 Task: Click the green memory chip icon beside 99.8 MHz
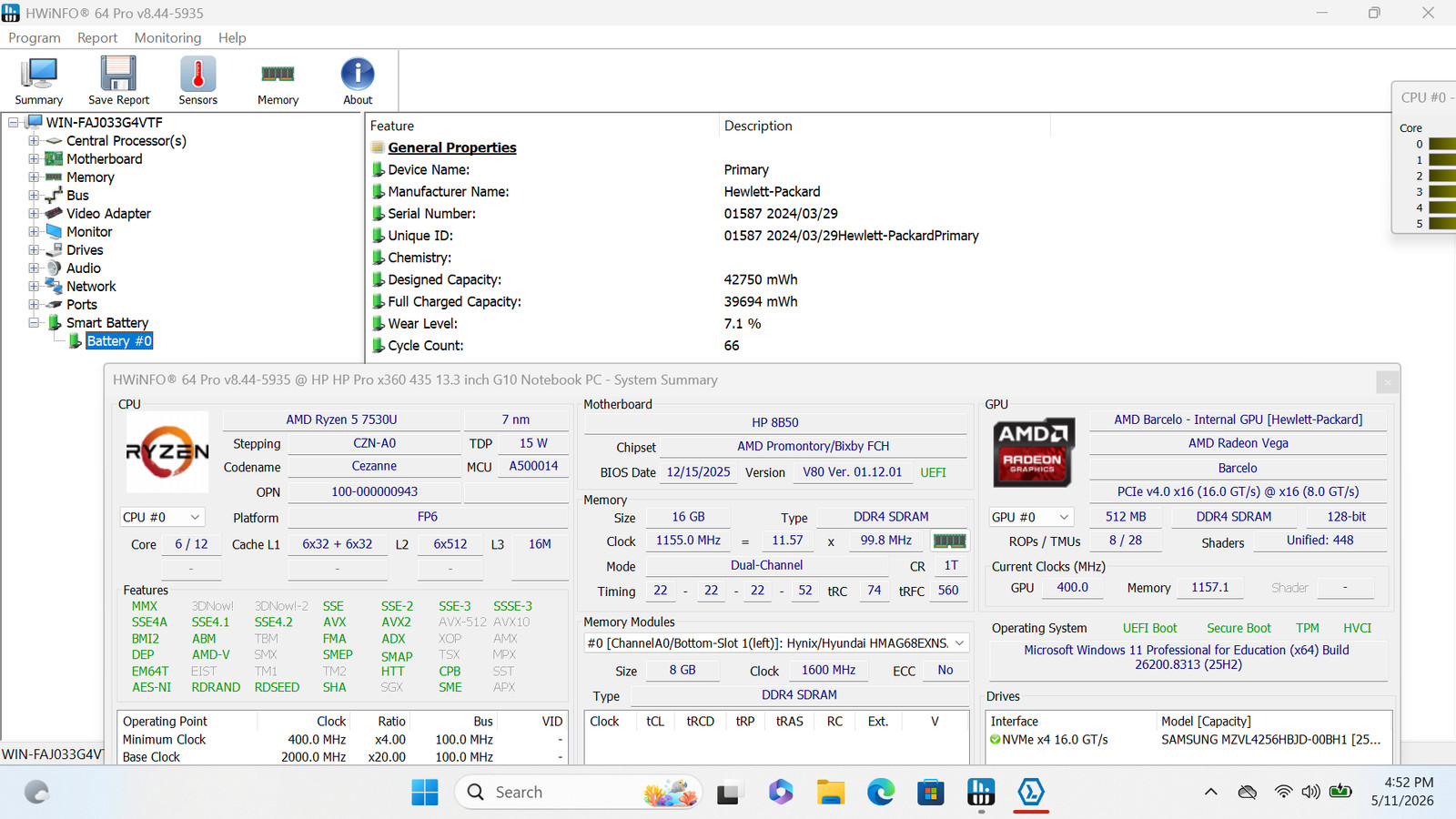[x=949, y=541]
